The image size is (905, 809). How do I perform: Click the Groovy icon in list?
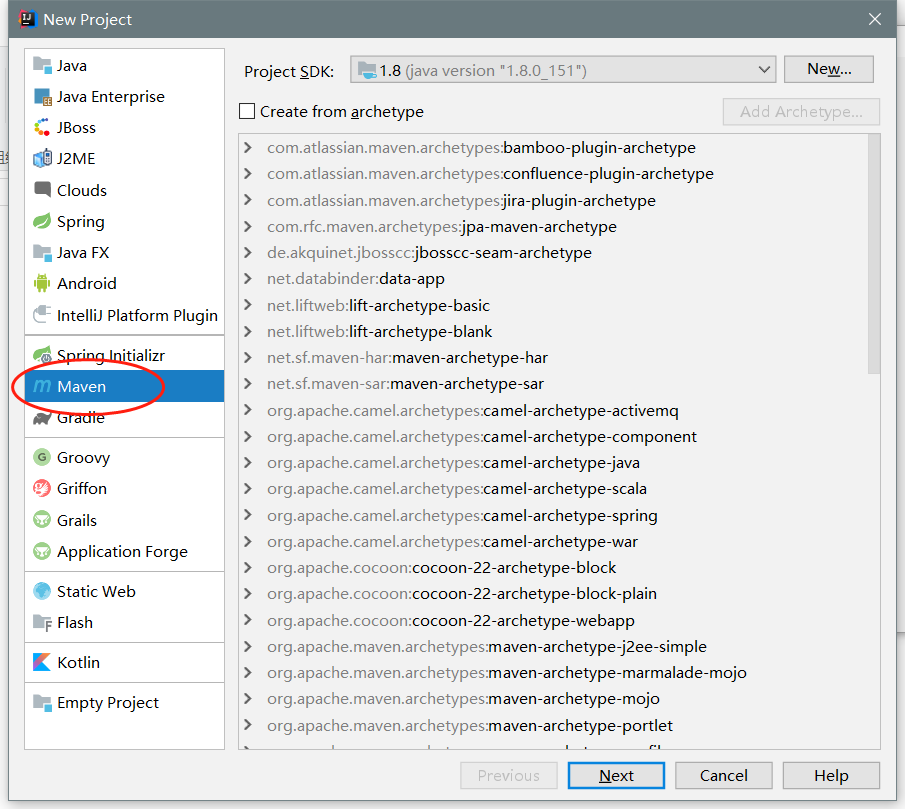(42, 458)
